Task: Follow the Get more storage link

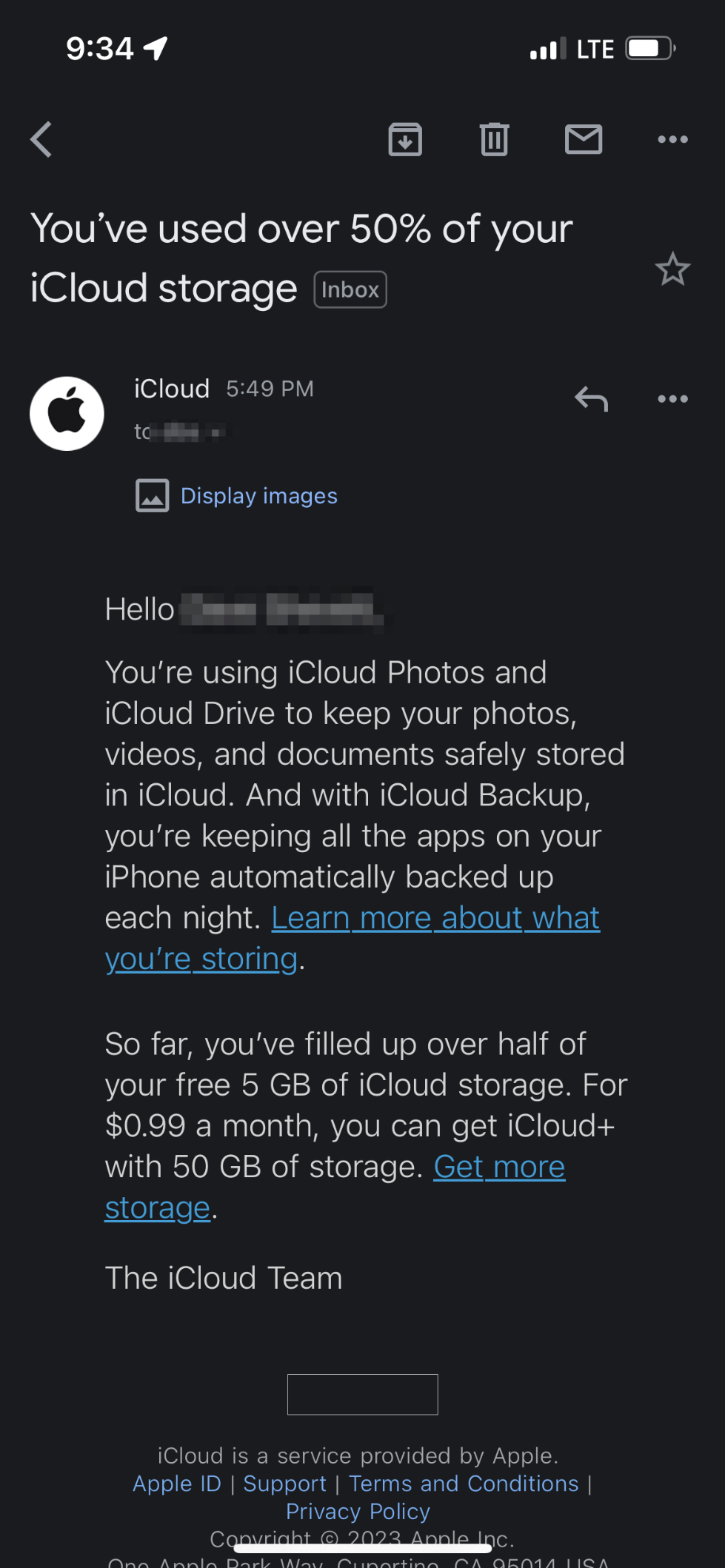Action: (499, 1167)
